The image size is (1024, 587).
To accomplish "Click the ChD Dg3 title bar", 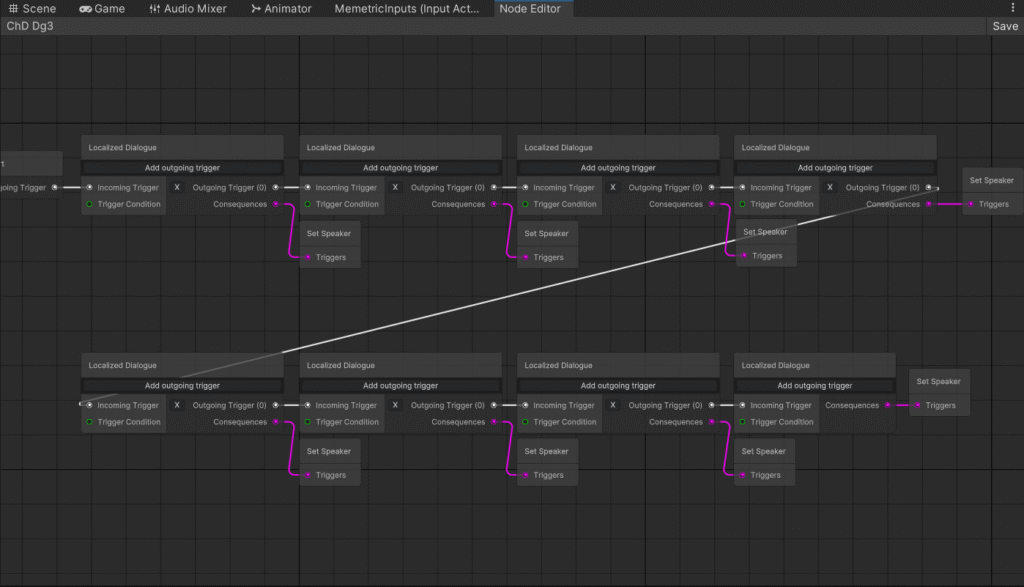I will pyautogui.click(x=30, y=26).
